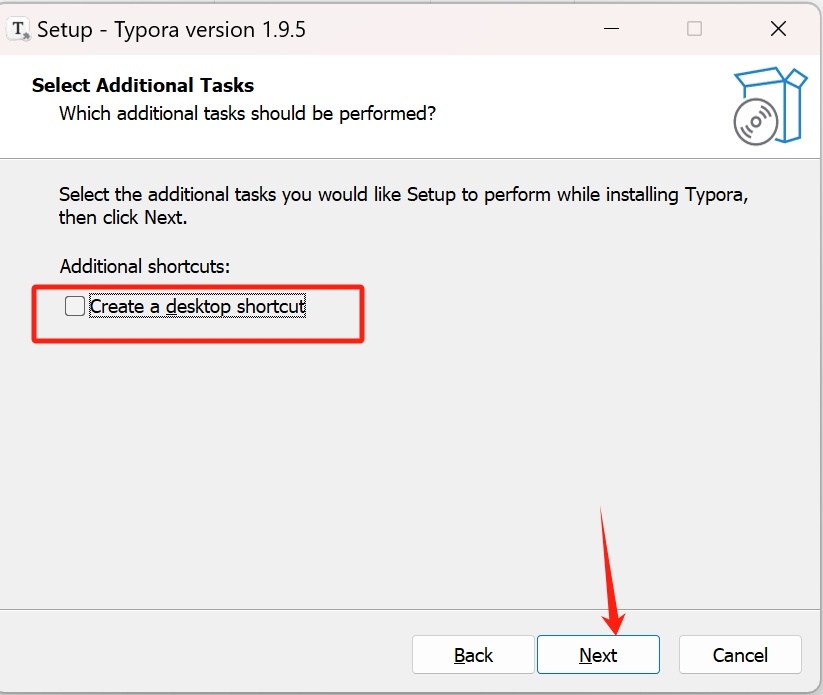823x695 pixels.
Task: Click the disc icon inside the box illustration
Action: pos(757,121)
